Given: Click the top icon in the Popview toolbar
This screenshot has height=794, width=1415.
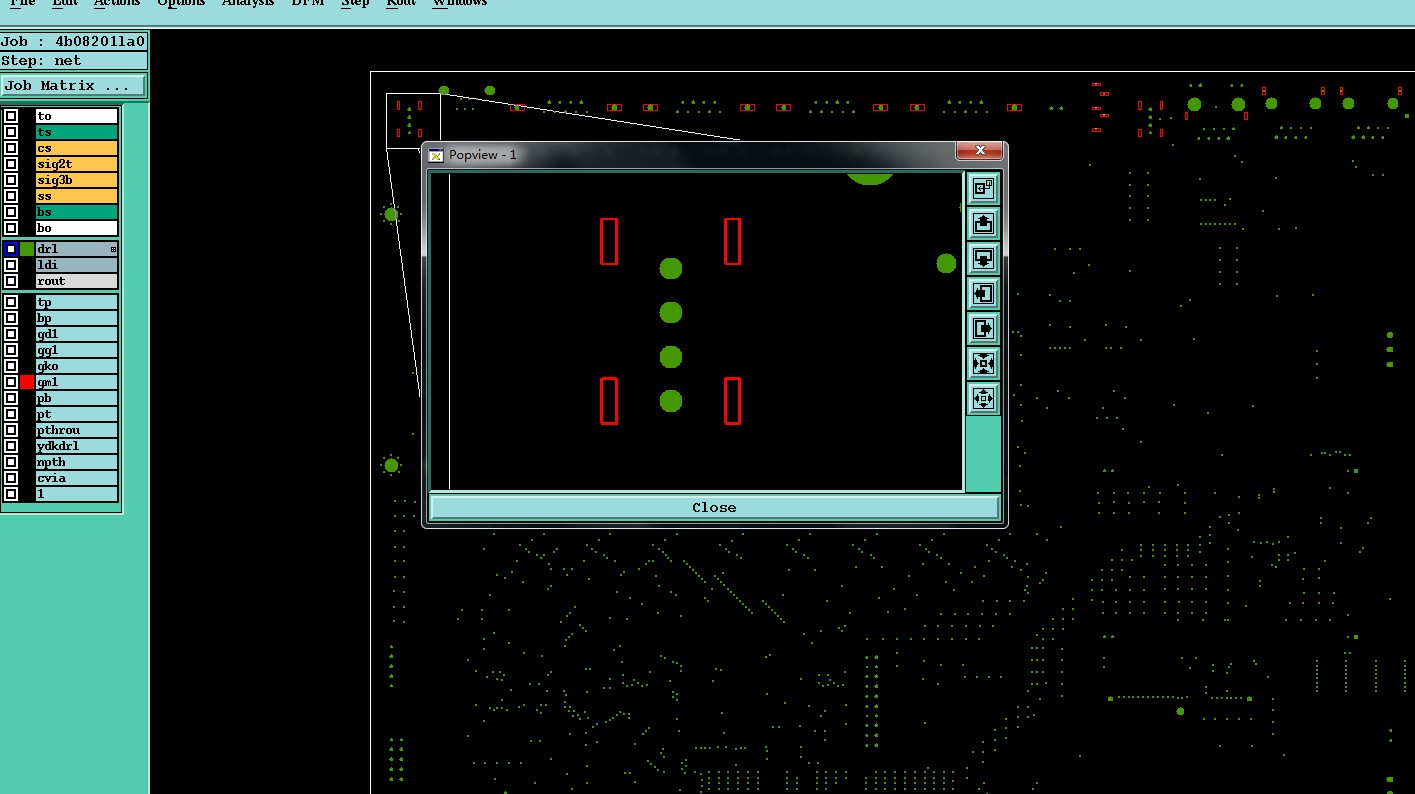Looking at the screenshot, I should click(983, 188).
